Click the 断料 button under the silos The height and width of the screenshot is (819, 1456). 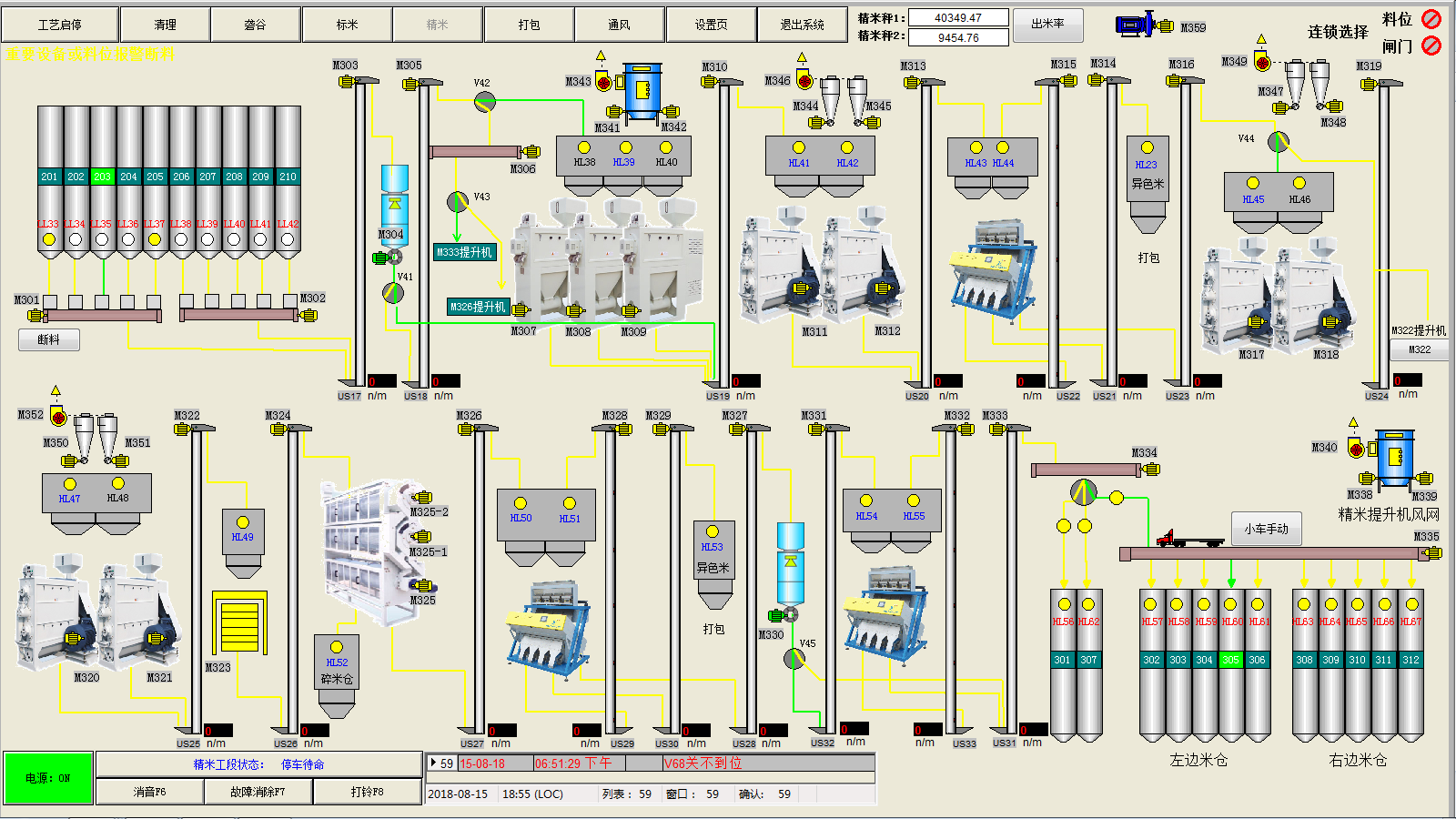tap(49, 339)
